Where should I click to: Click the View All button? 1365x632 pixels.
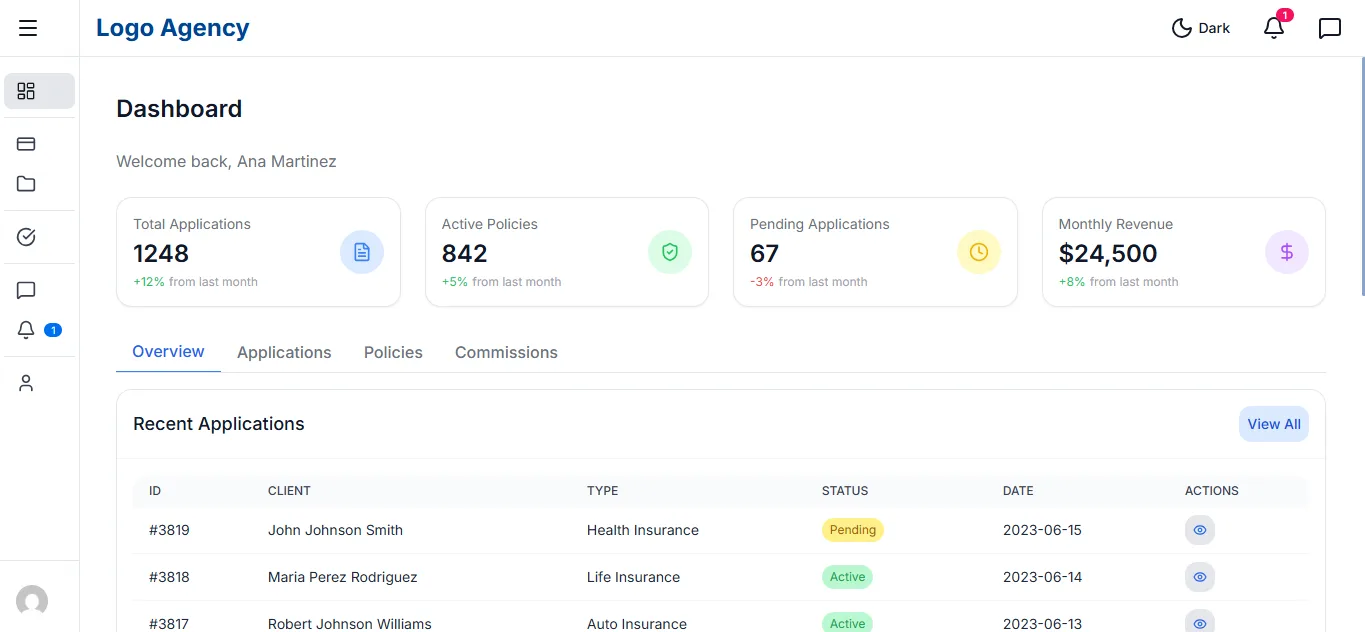tap(1274, 424)
